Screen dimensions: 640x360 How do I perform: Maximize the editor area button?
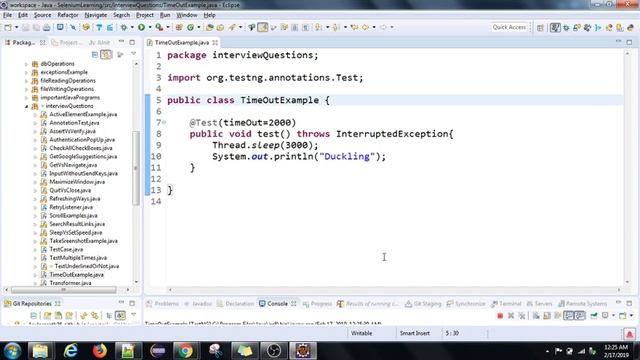629,42
